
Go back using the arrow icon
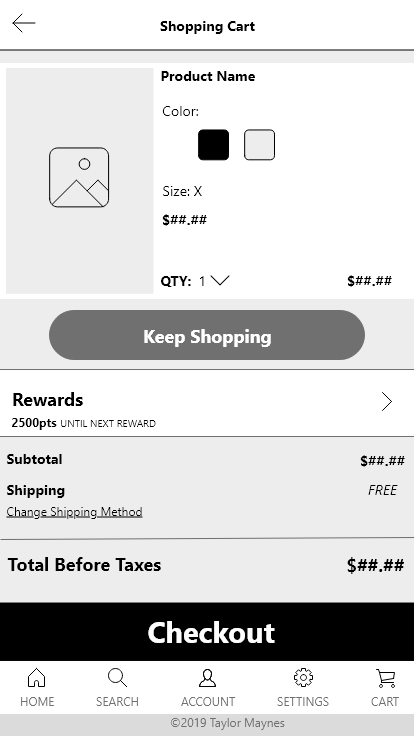click(x=24, y=23)
